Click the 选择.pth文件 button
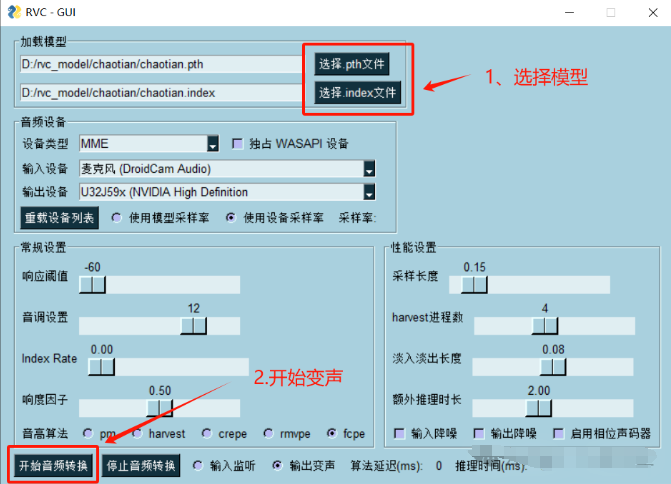Screen dimensions: 671x484 tap(351, 64)
